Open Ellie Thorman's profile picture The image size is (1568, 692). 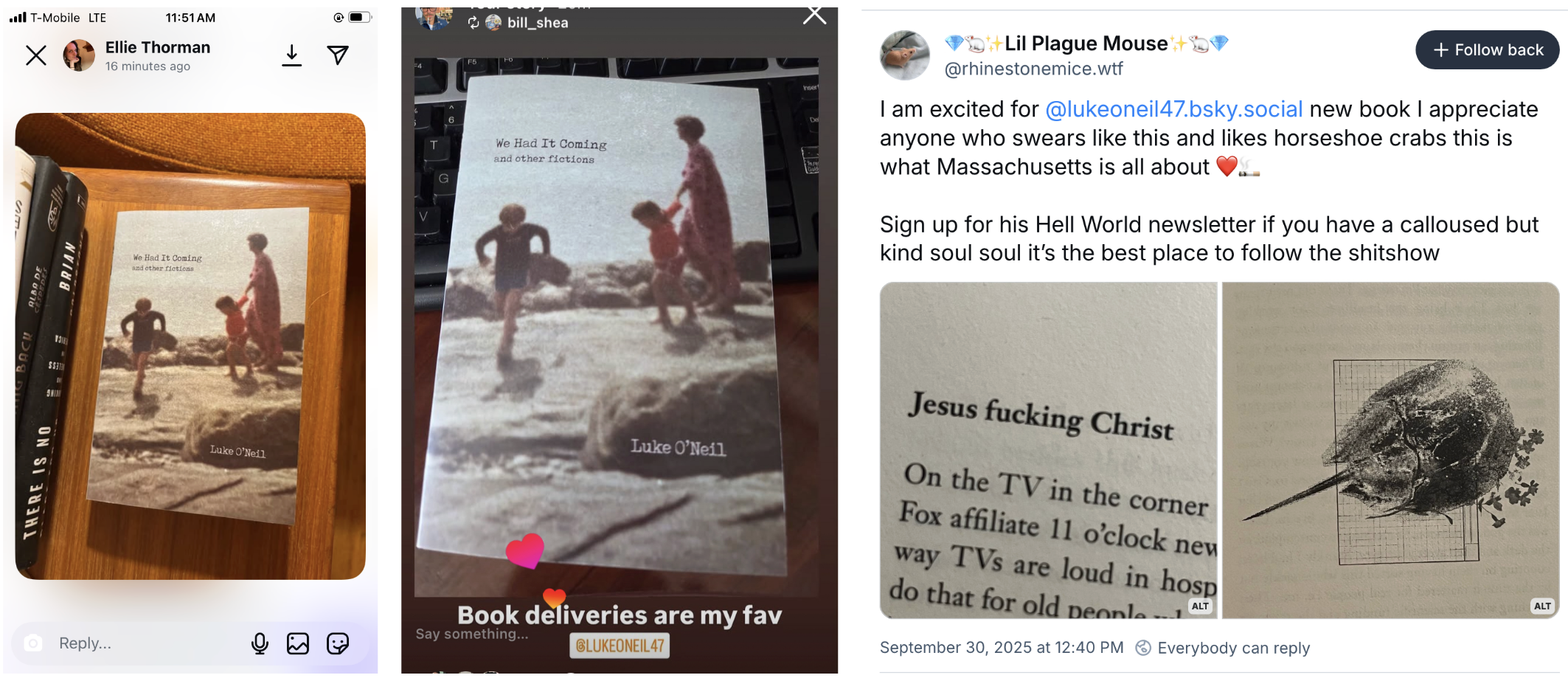(79, 55)
